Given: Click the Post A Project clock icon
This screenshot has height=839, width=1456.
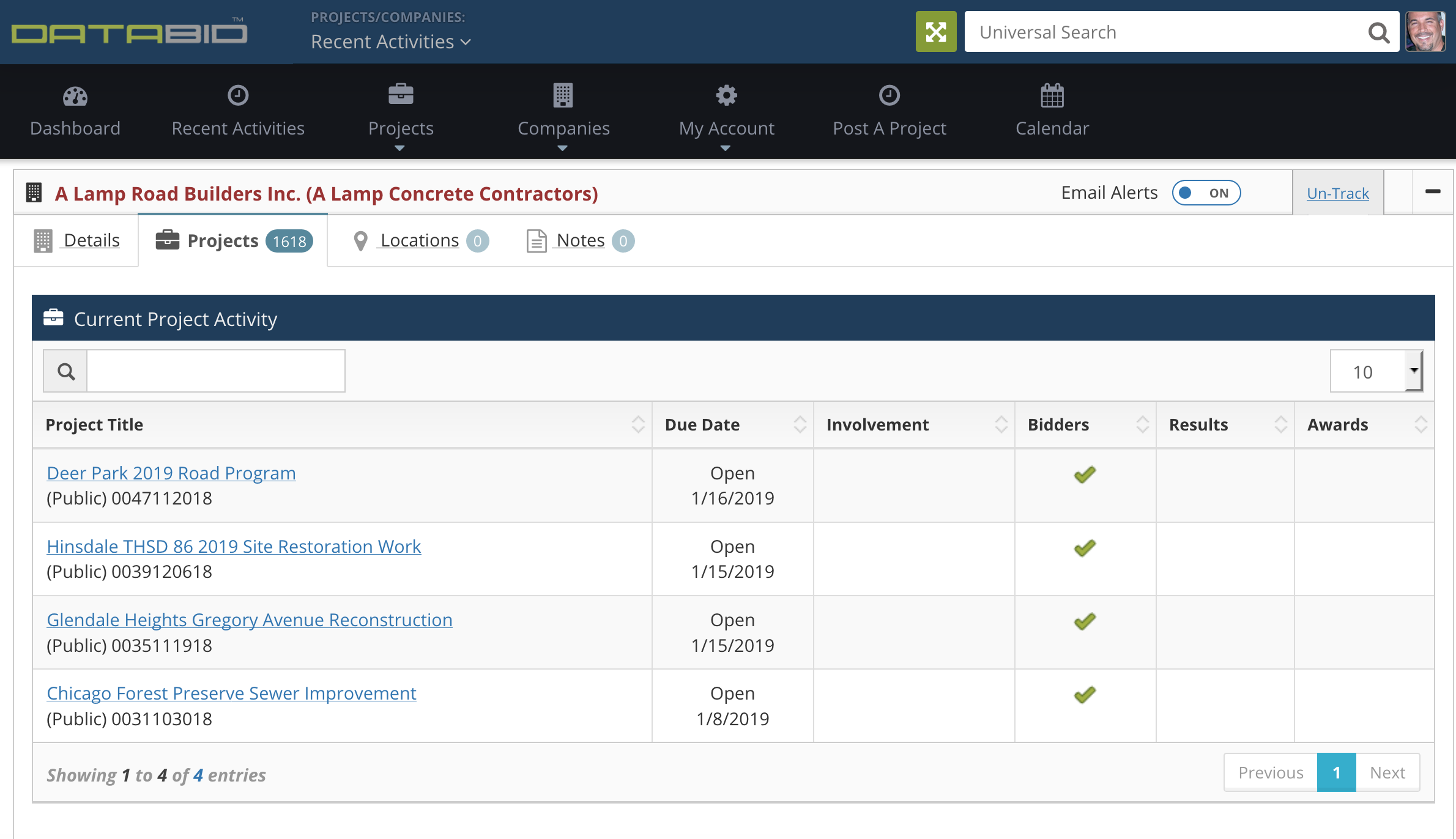Looking at the screenshot, I should (889, 95).
